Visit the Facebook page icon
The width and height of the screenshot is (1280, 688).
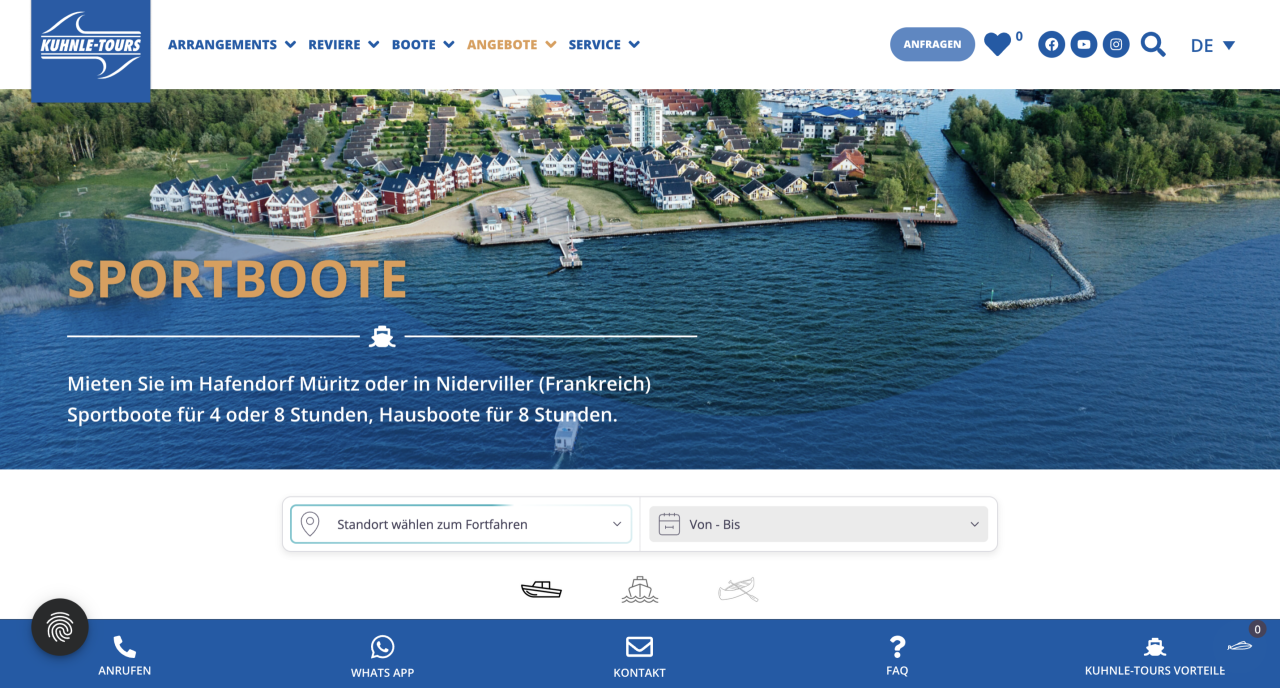click(x=1051, y=44)
